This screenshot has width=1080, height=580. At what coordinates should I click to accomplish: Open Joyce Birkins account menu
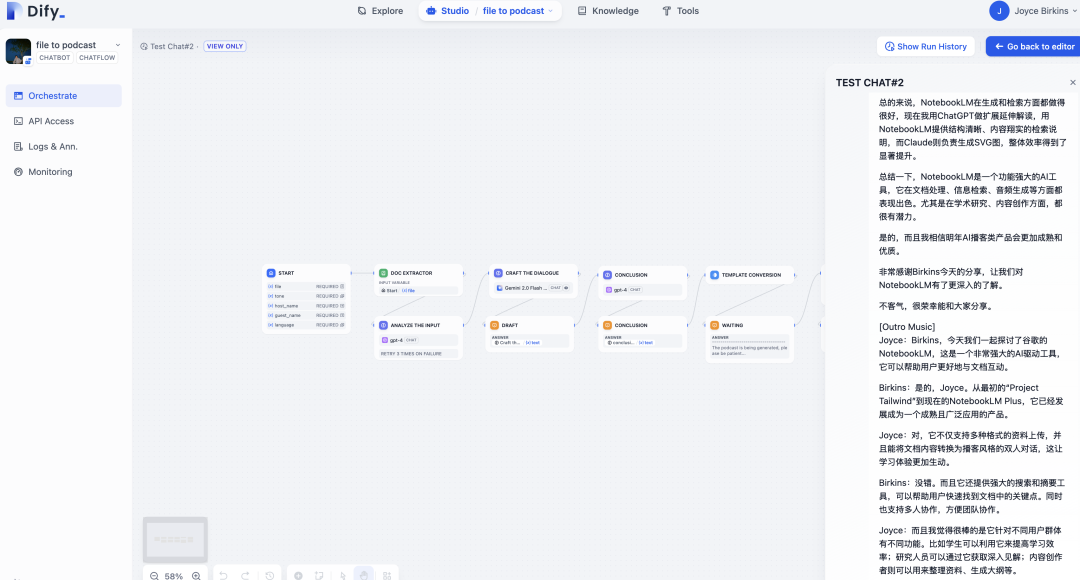1045,11
